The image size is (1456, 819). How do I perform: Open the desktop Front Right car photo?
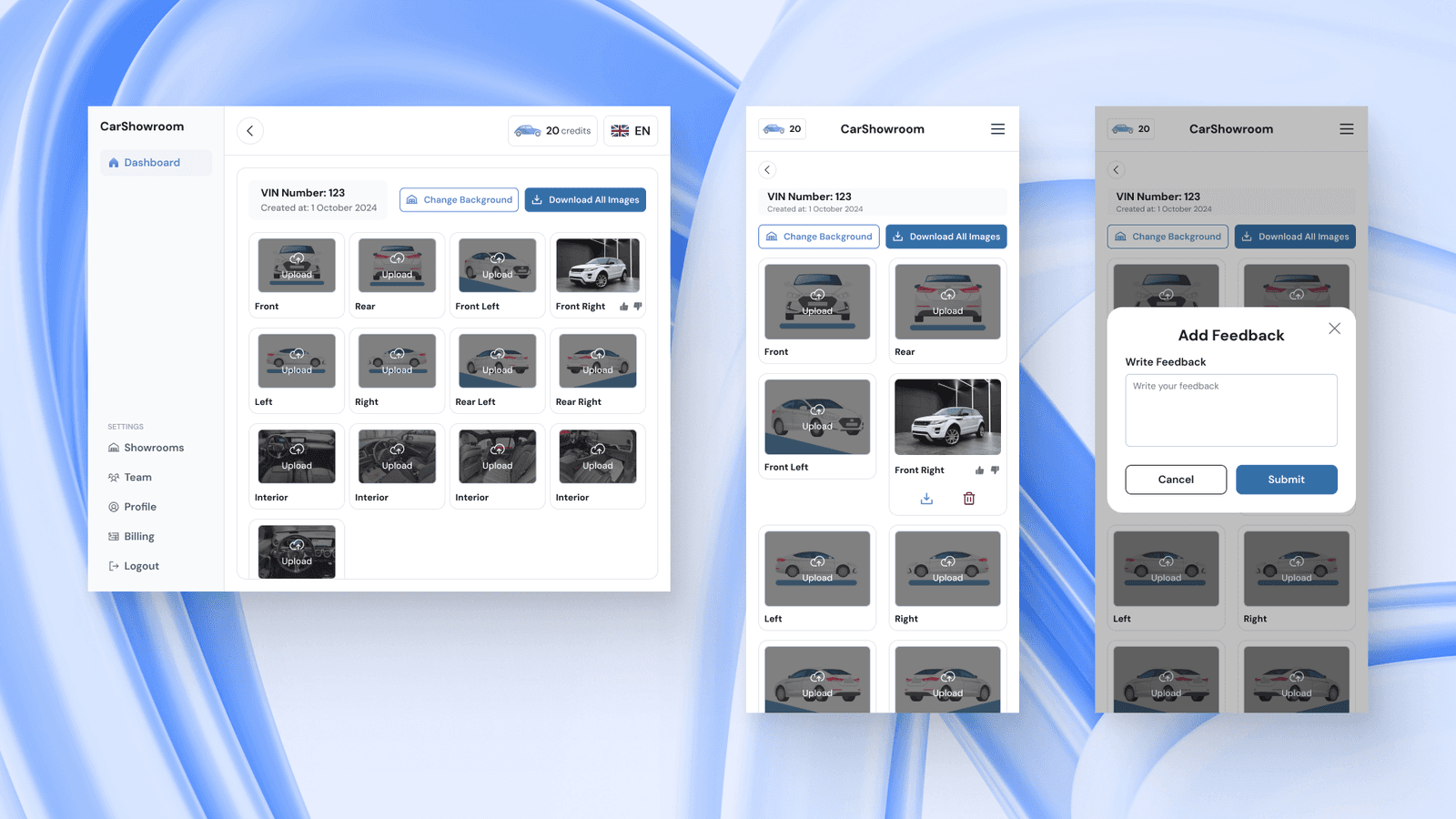click(x=598, y=265)
